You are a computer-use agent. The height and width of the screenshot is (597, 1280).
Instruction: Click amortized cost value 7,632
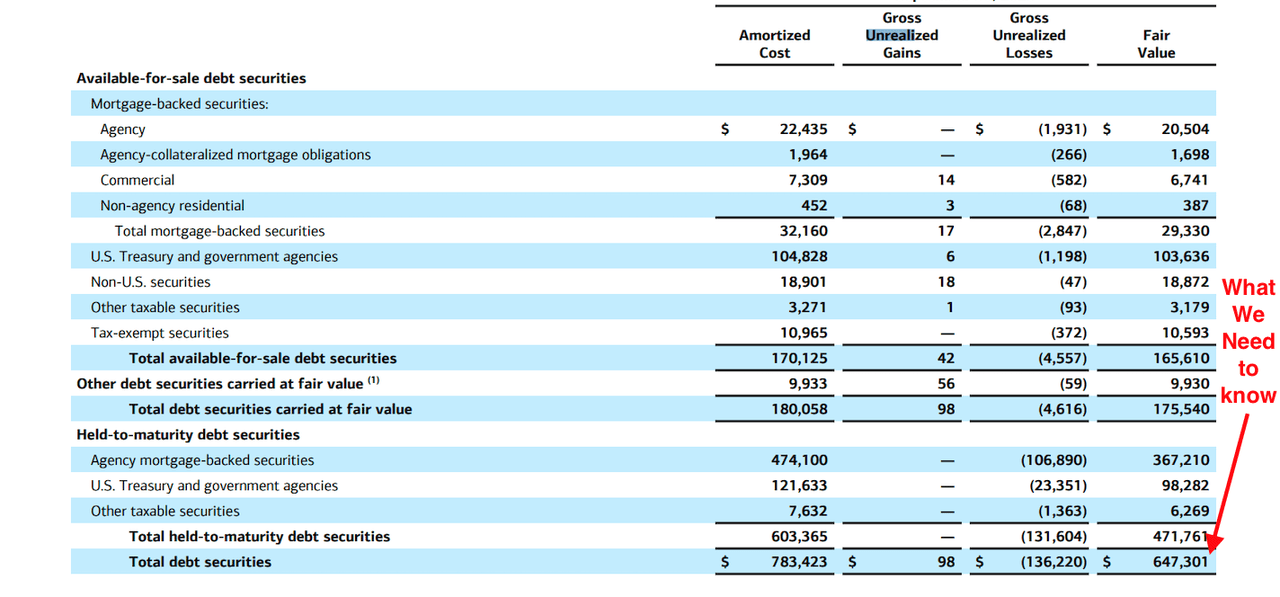pos(808,511)
